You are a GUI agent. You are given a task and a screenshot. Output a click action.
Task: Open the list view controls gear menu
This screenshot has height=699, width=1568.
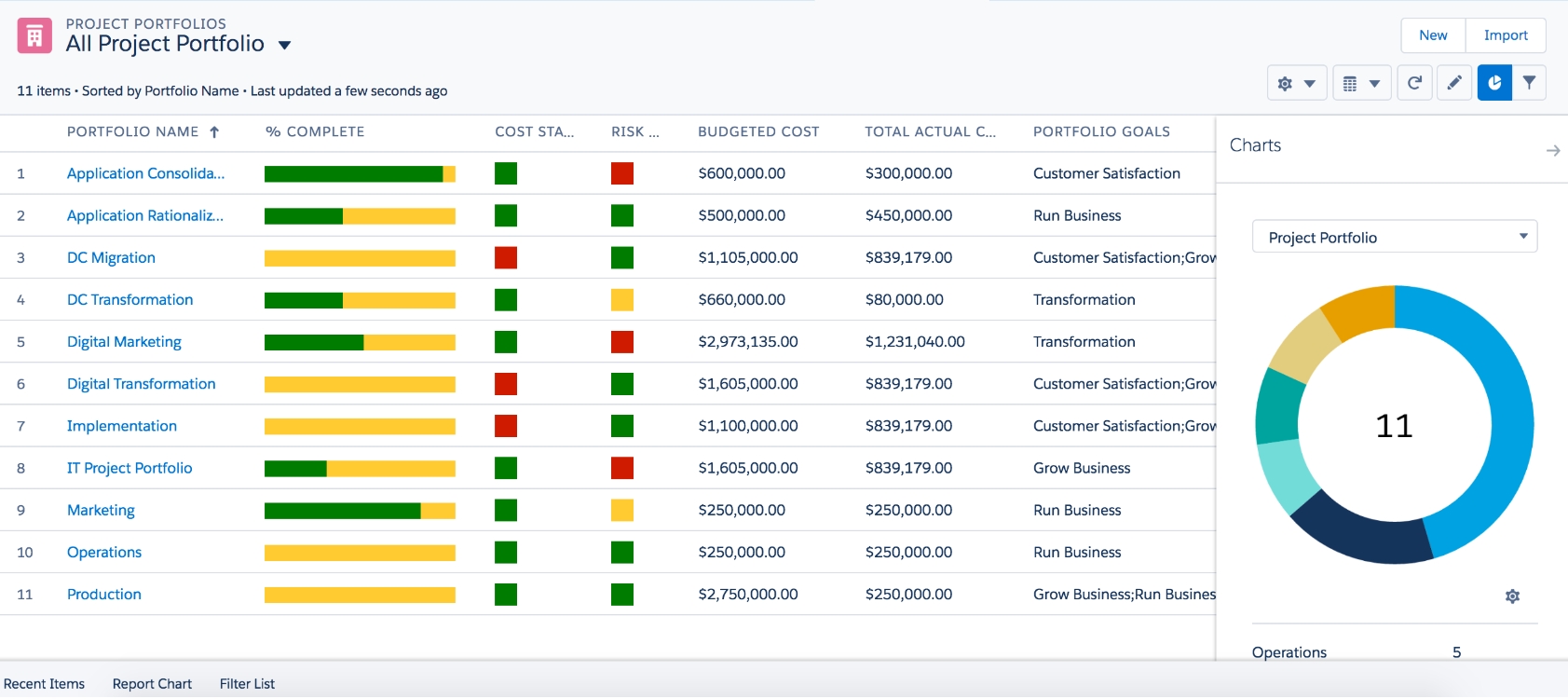coord(1297,83)
